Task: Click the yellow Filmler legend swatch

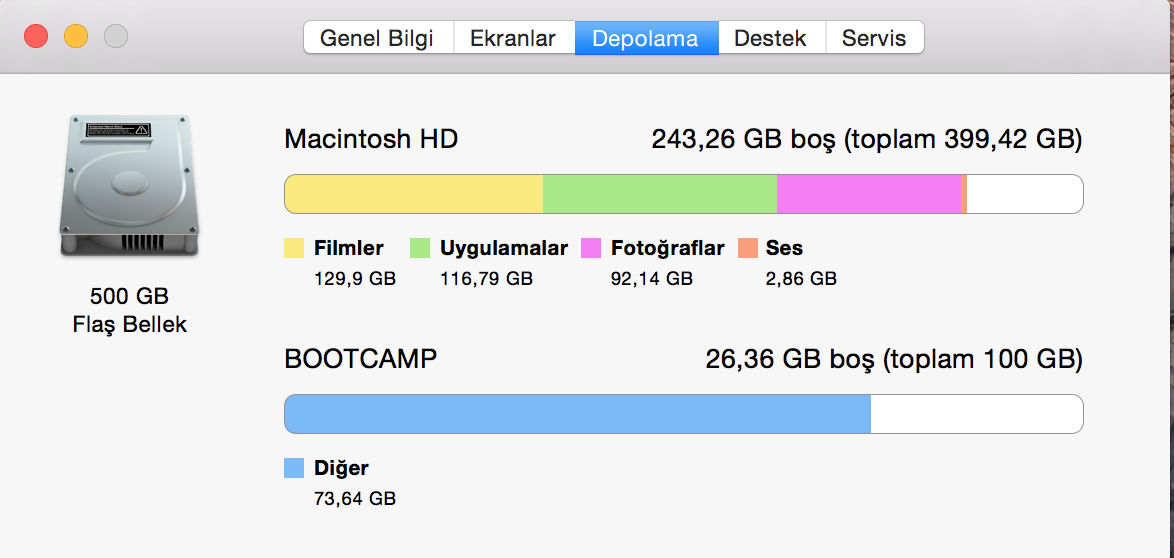Action: (294, 248)
